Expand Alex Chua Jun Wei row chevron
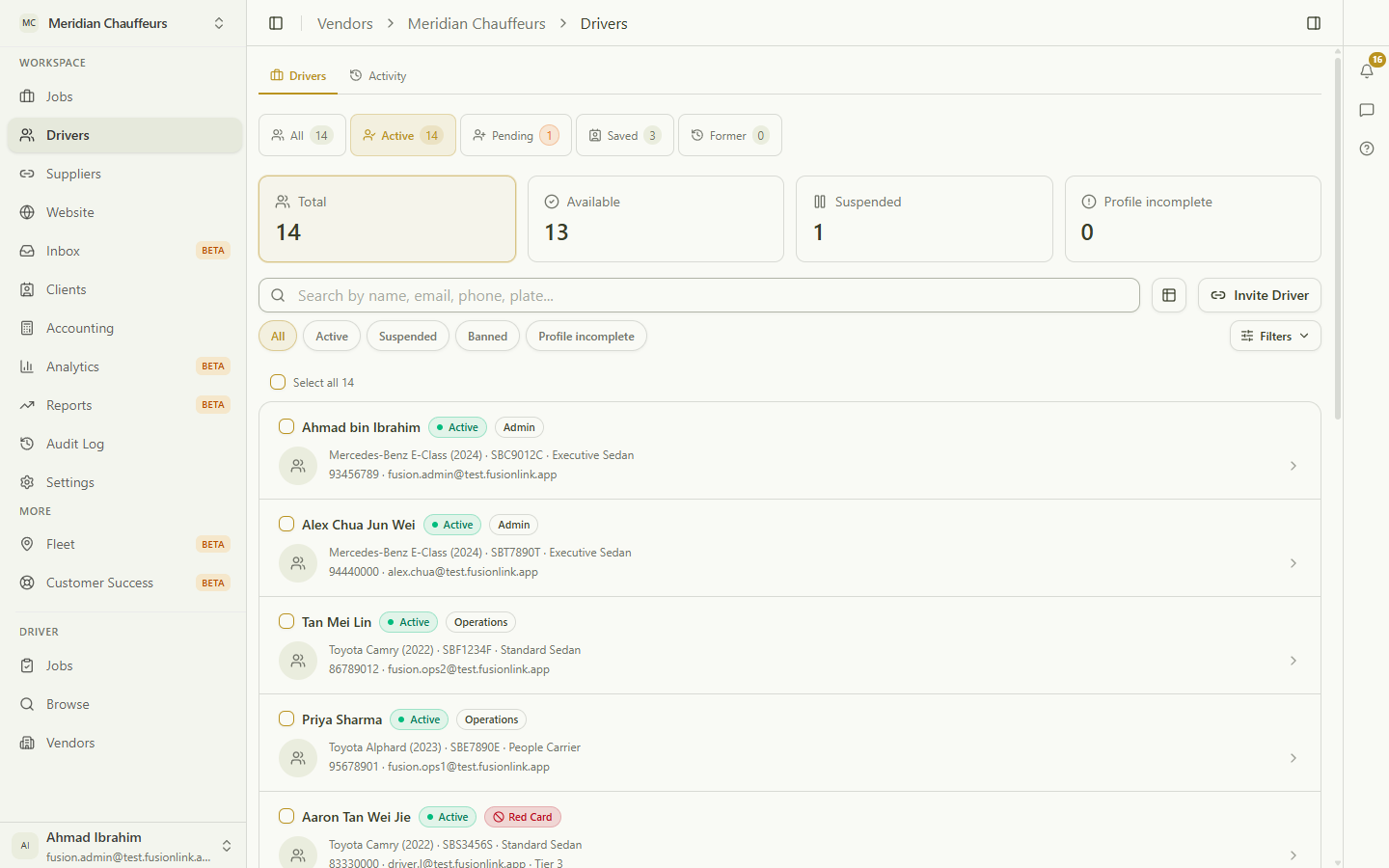The height and width of the screenshot is (868, 1389). click(x=1294, y=563)
